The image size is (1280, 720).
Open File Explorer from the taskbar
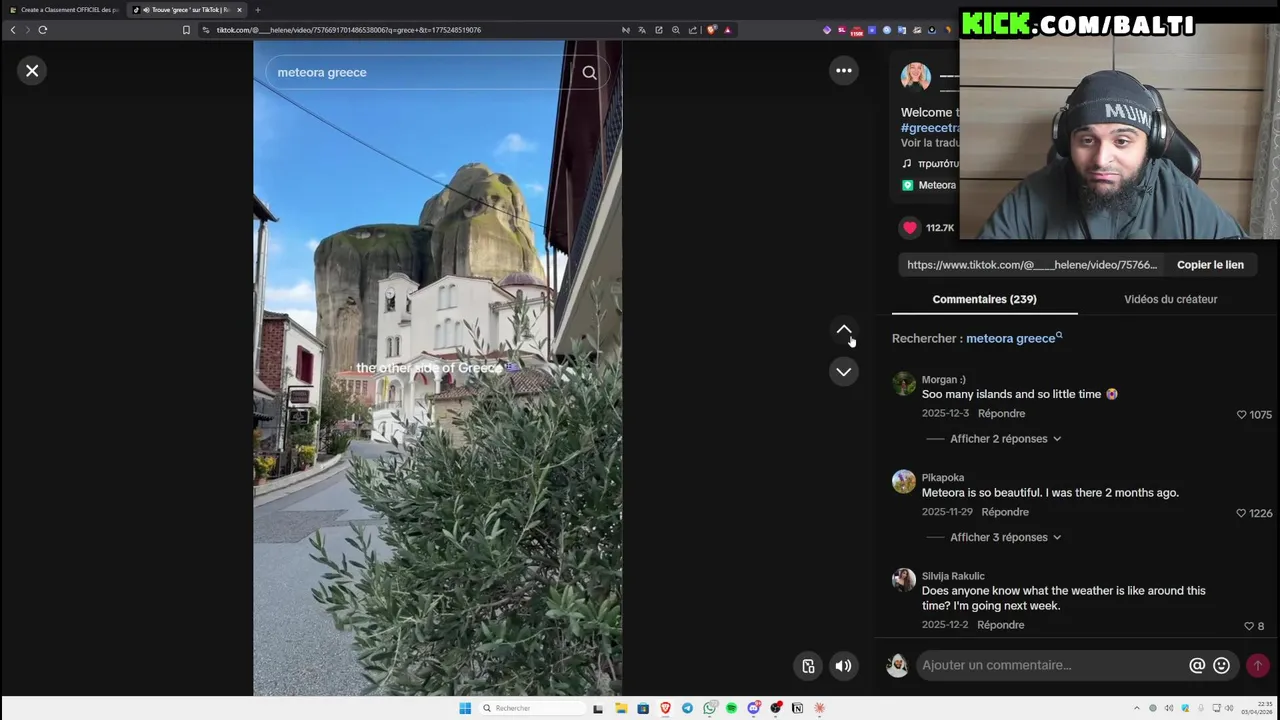(x=621, y=708)
